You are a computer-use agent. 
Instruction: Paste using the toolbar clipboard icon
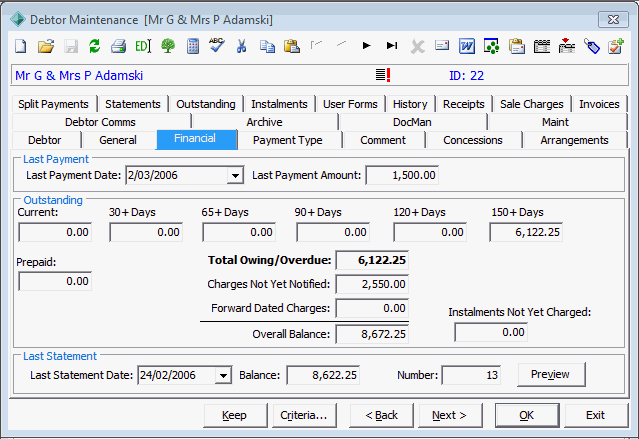[x=292, y=46]
